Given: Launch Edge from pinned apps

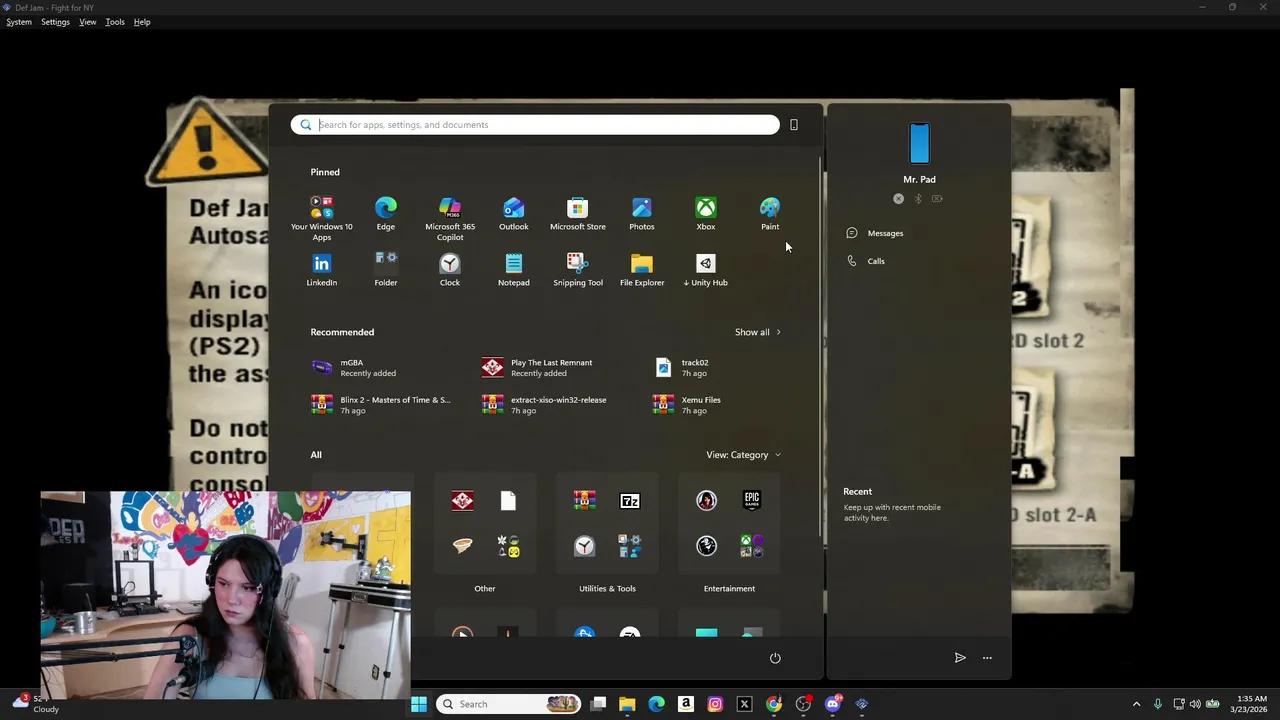Looking at the screenshot, I should click(x=386, y=215).
